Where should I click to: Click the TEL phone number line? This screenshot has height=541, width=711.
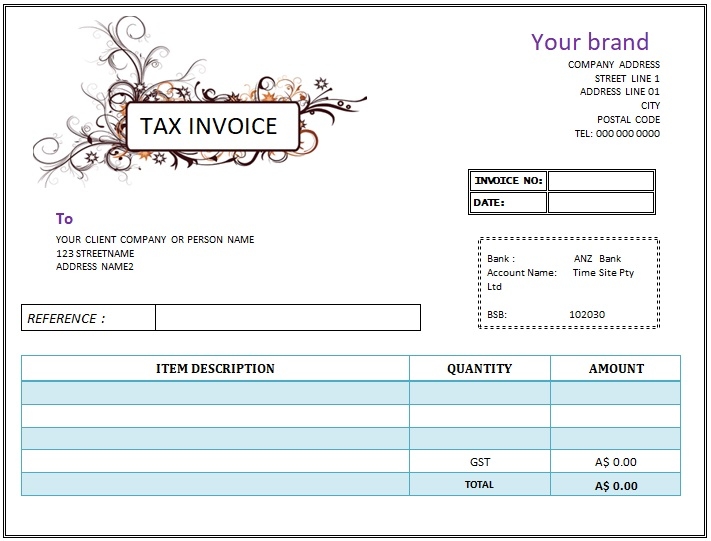(616, 134)
